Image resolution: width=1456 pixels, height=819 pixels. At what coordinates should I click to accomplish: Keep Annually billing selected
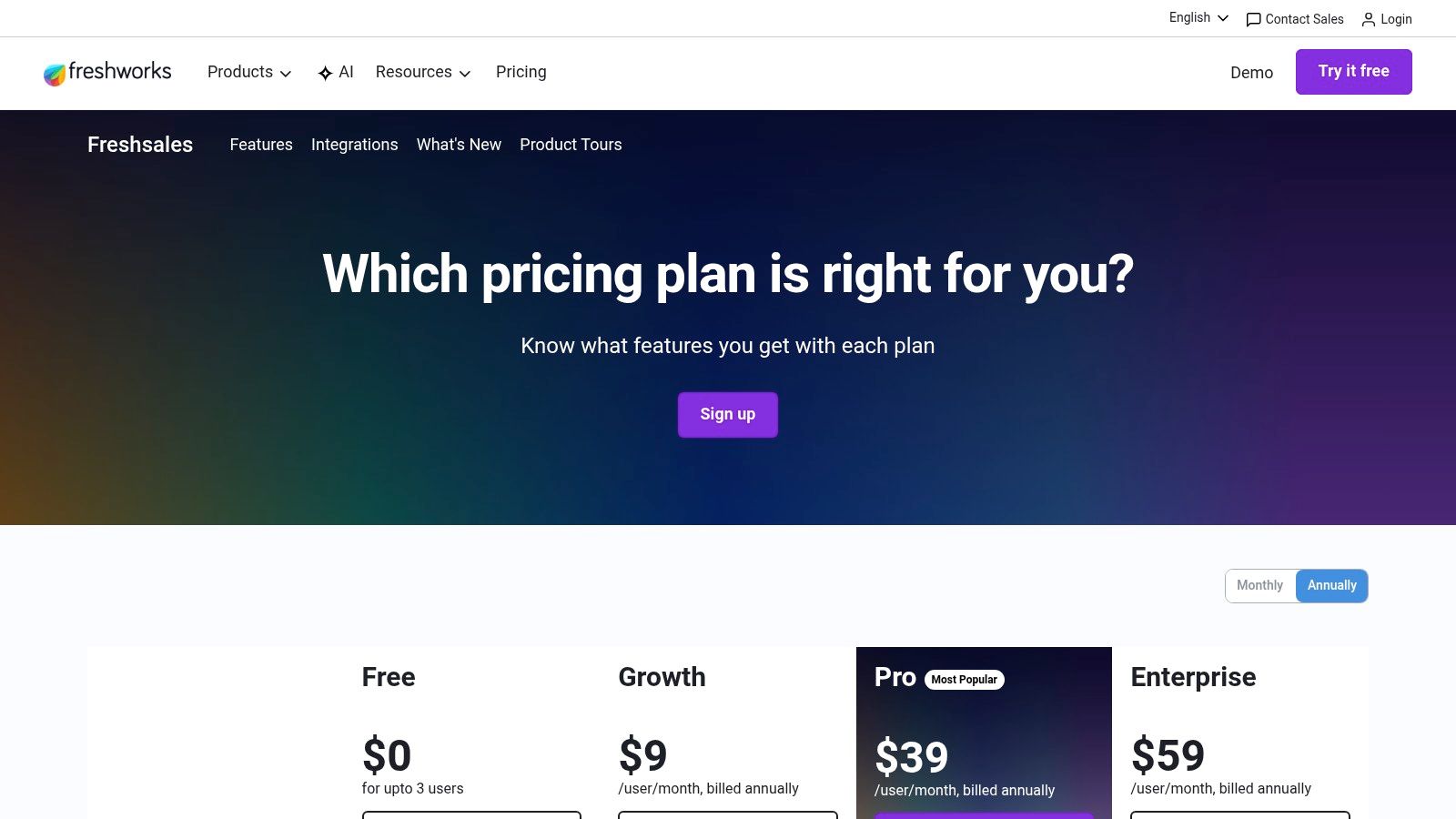pos(1331,585)
